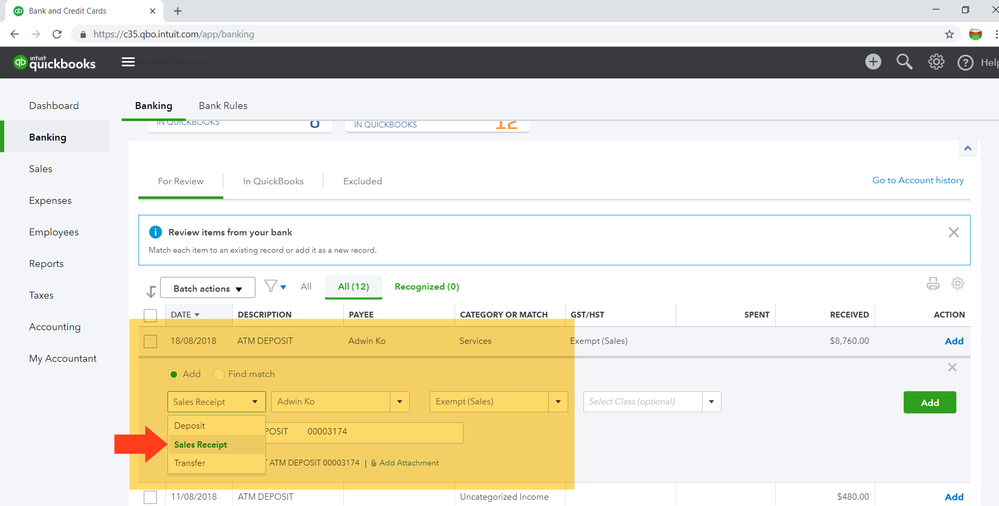The height and width of the screenshot is (506, 999).
Task: Expand the Adwin Ko payee dropdown
Action: 400,402
